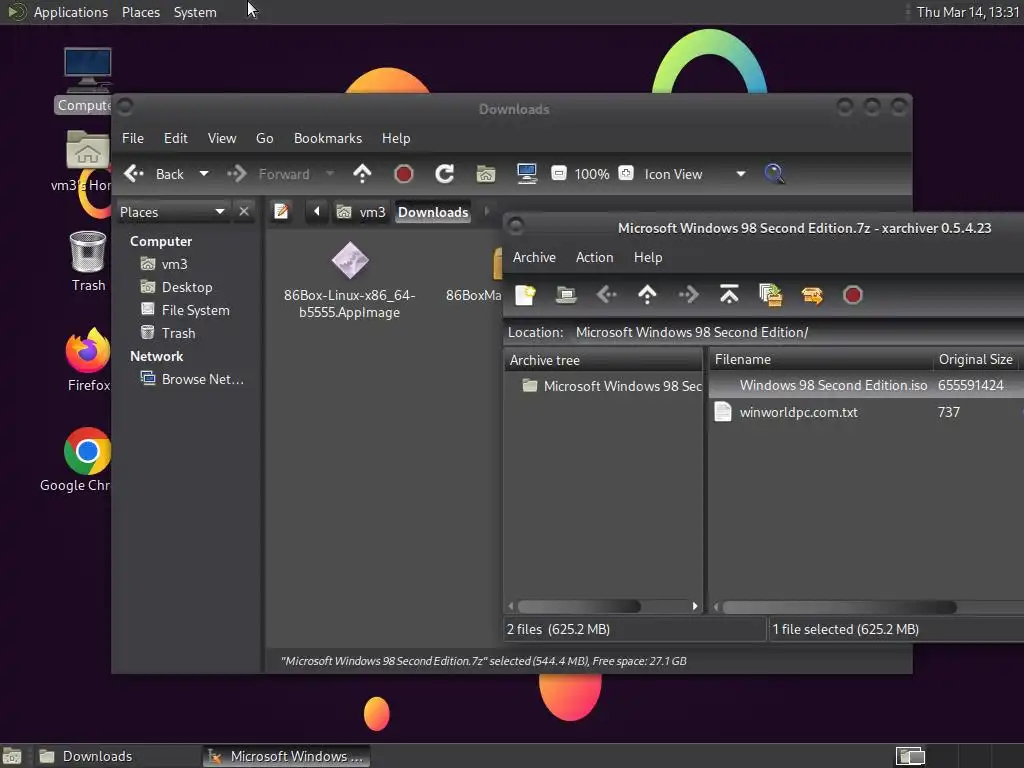Select Windows 98 Second Edition.iso row
Viewport: 1024px width, 768px height.
pyautogui.click(x=866, y=385)
